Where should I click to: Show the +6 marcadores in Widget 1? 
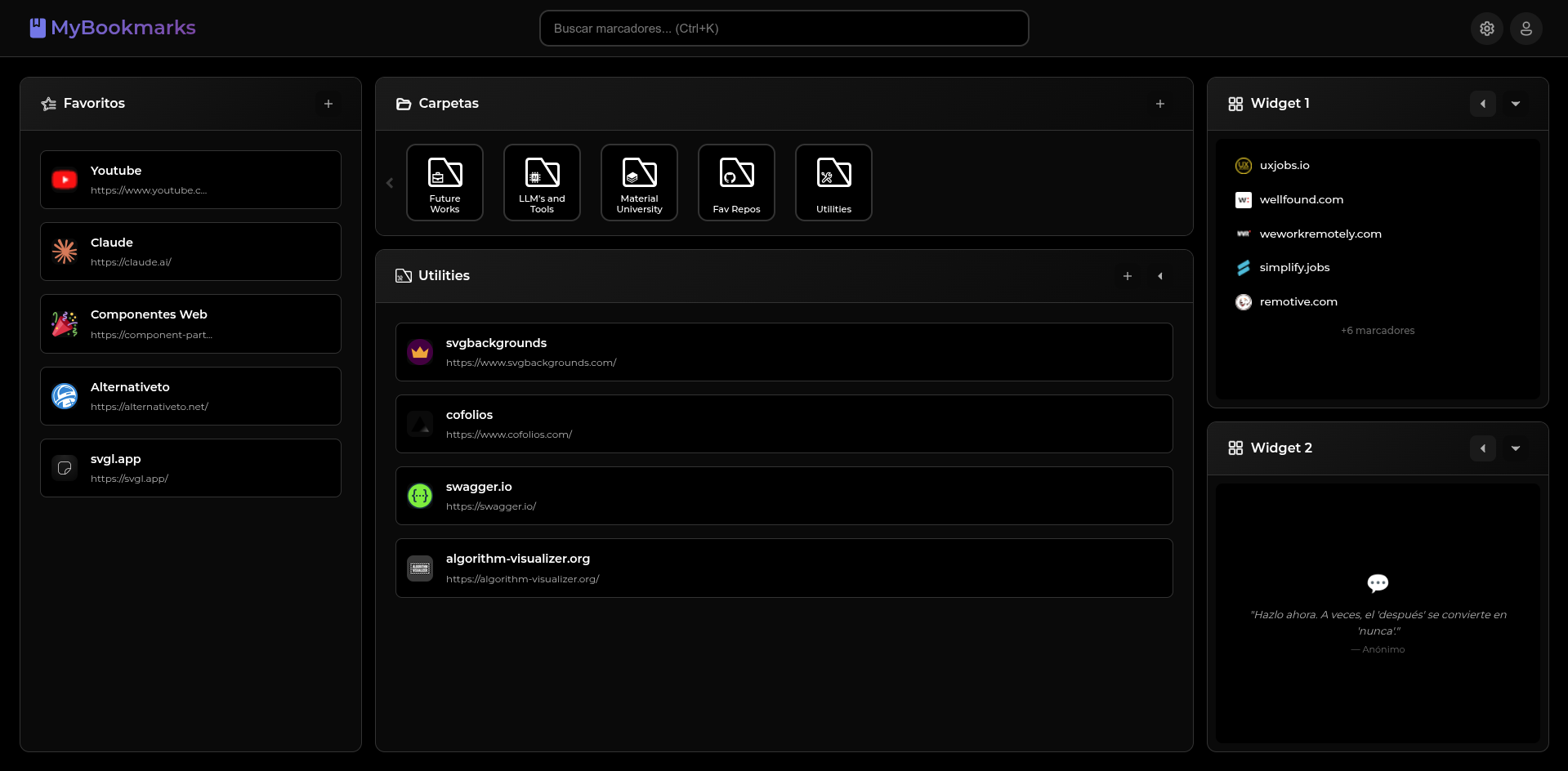click(1378, 331)
